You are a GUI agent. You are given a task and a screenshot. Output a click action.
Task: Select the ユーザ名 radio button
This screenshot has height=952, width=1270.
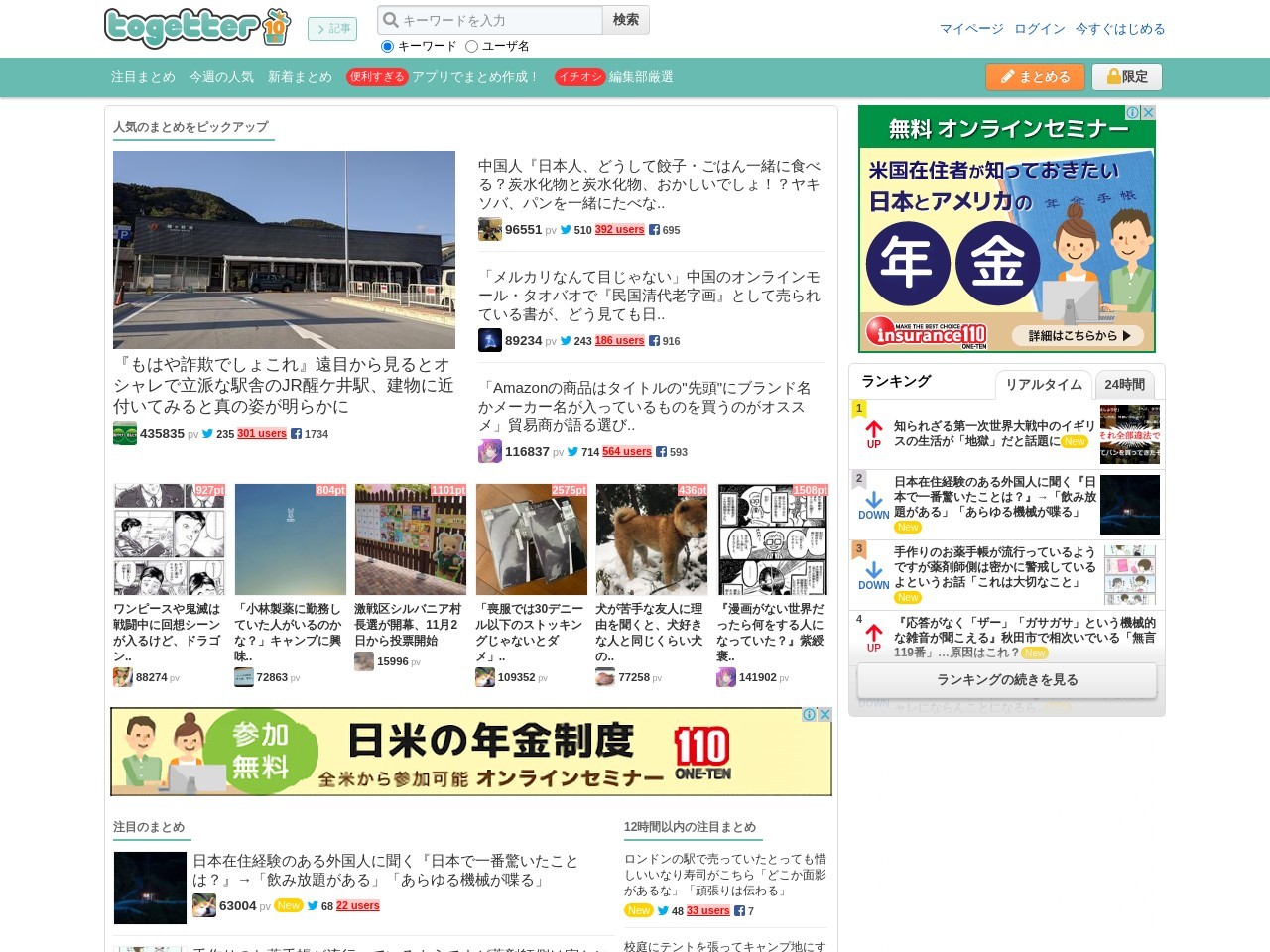[x=472, y=46]
